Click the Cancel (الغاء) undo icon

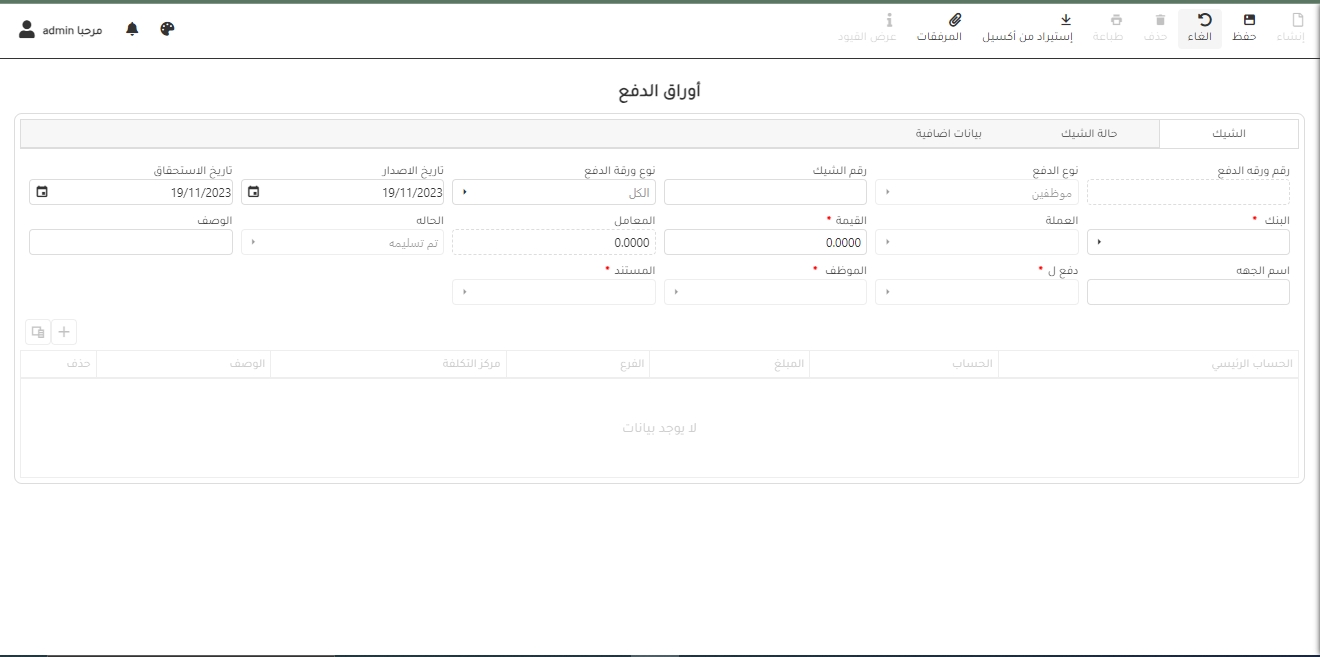1205,20
